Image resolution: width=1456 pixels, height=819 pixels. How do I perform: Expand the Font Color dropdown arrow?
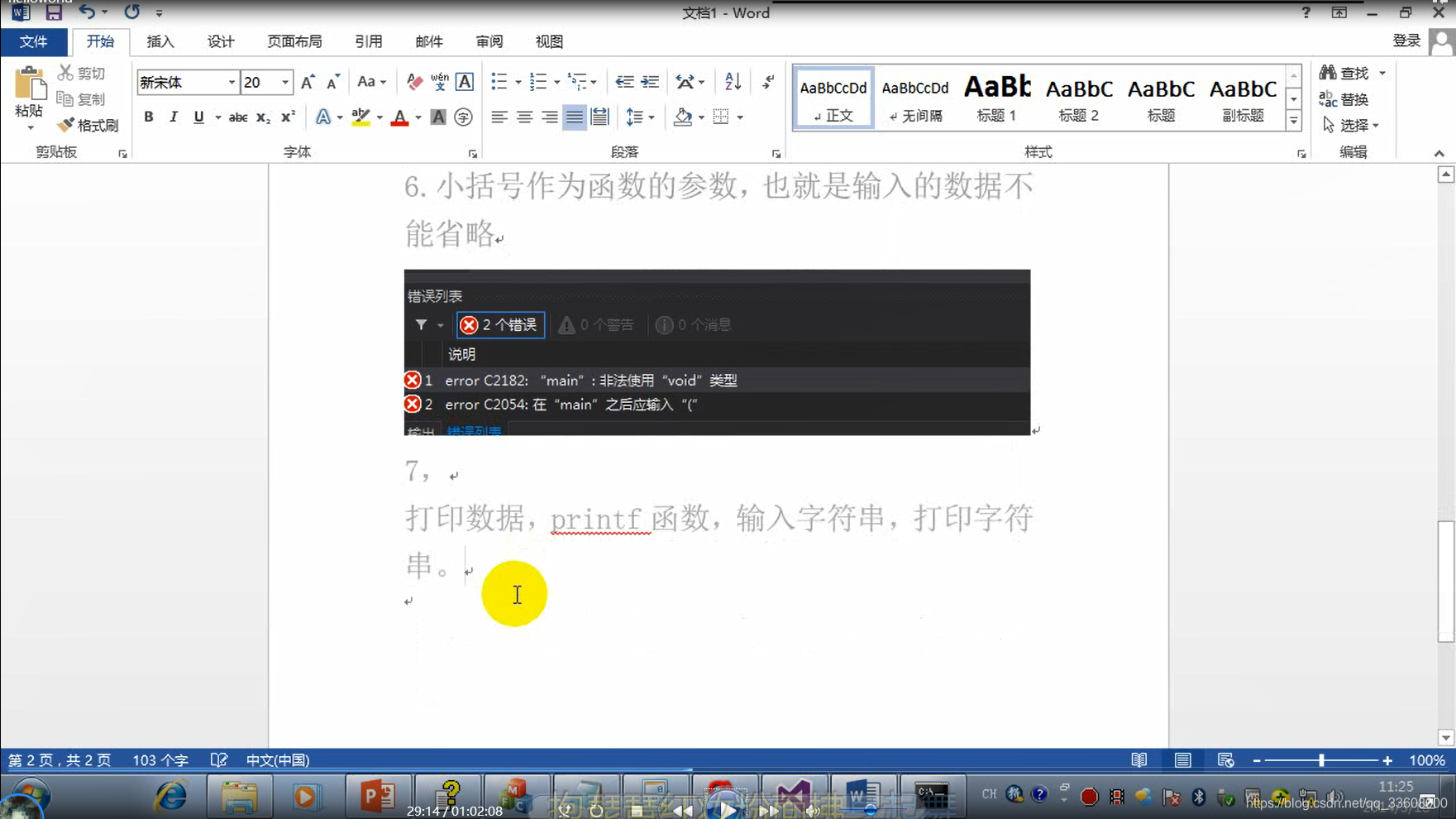pyautogui.click(x=417, y=117)
